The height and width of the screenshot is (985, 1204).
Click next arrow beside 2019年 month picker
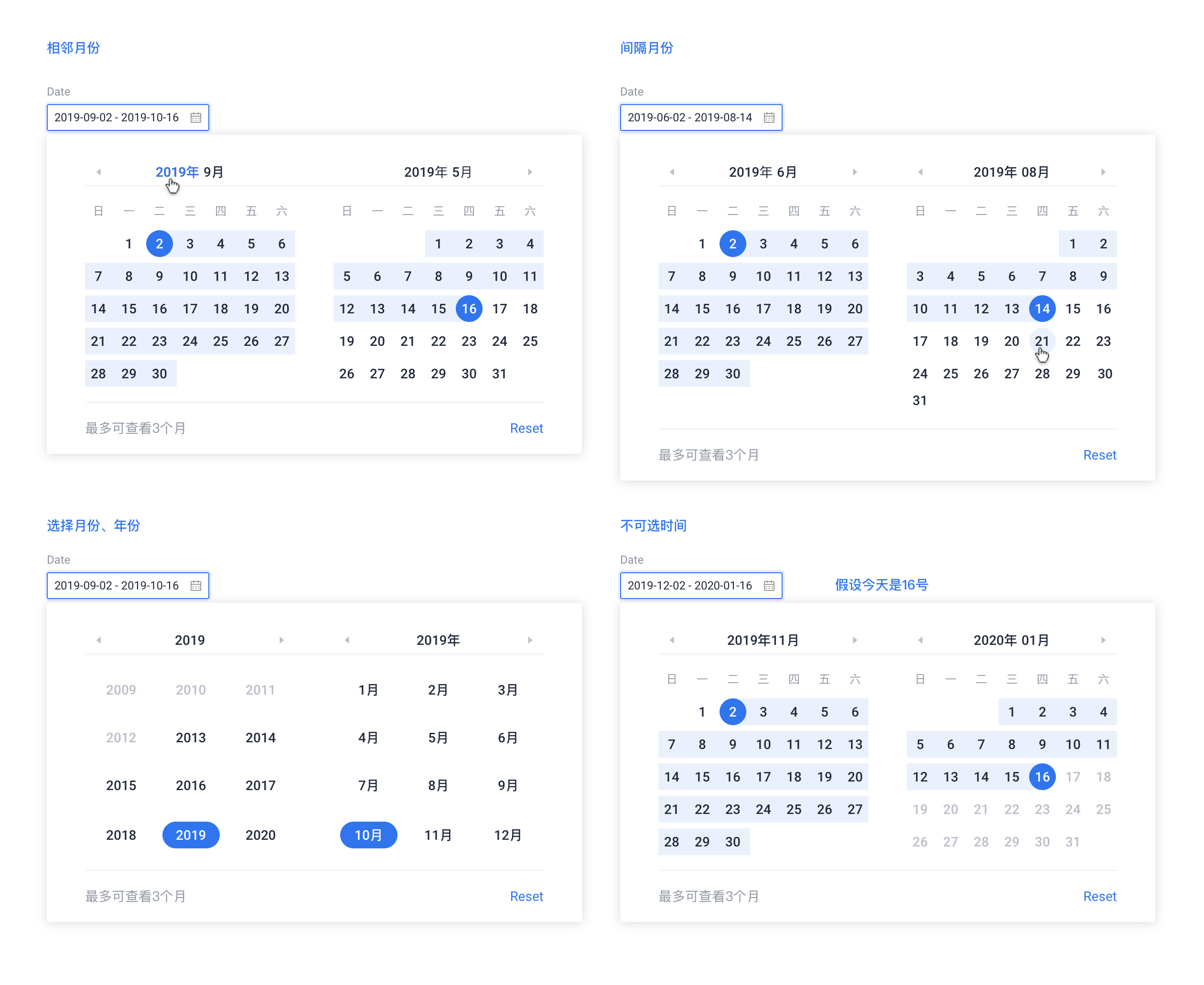529,640
